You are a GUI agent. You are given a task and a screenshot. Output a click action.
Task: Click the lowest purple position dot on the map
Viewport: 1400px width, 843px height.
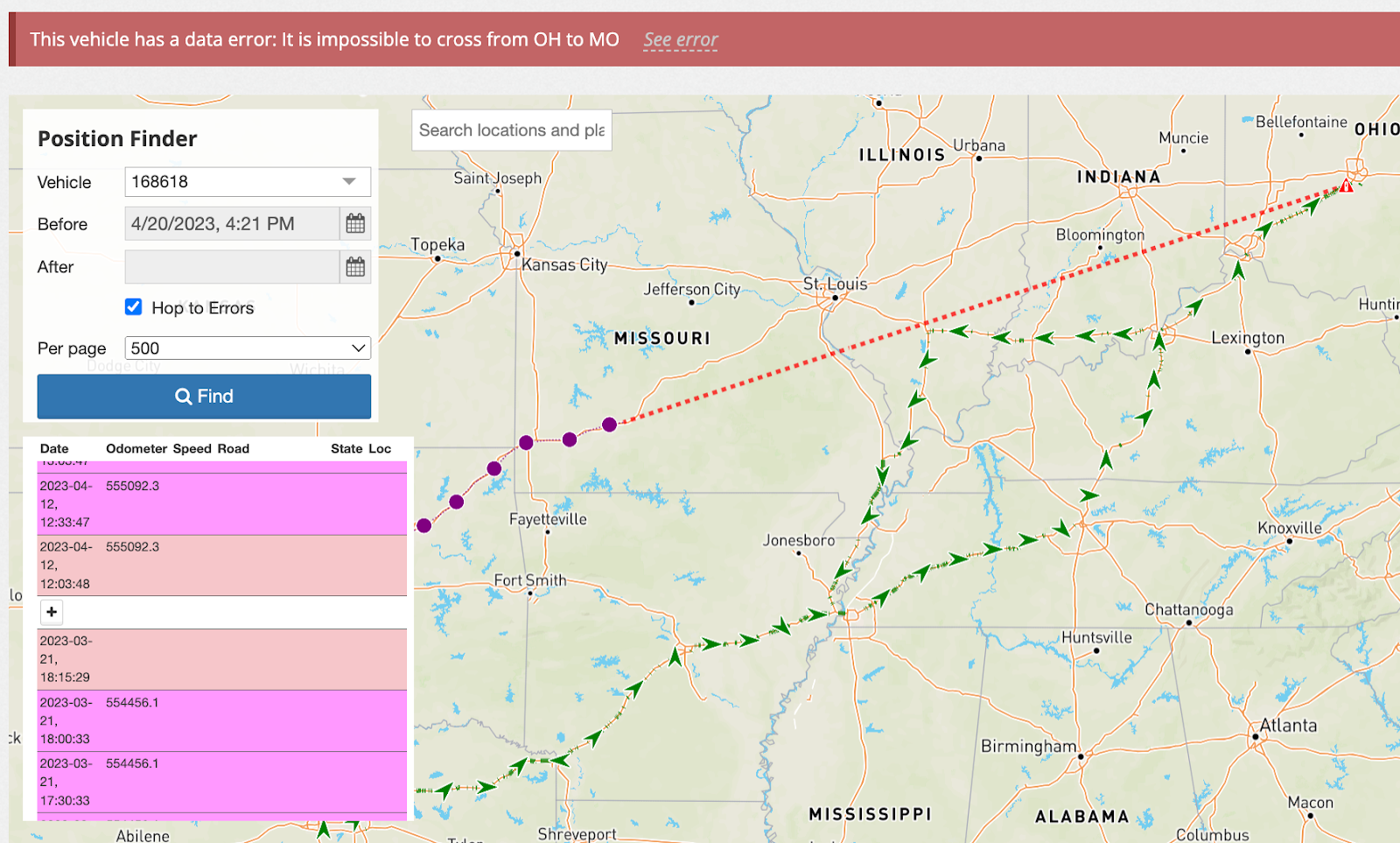tap(424, 525)
